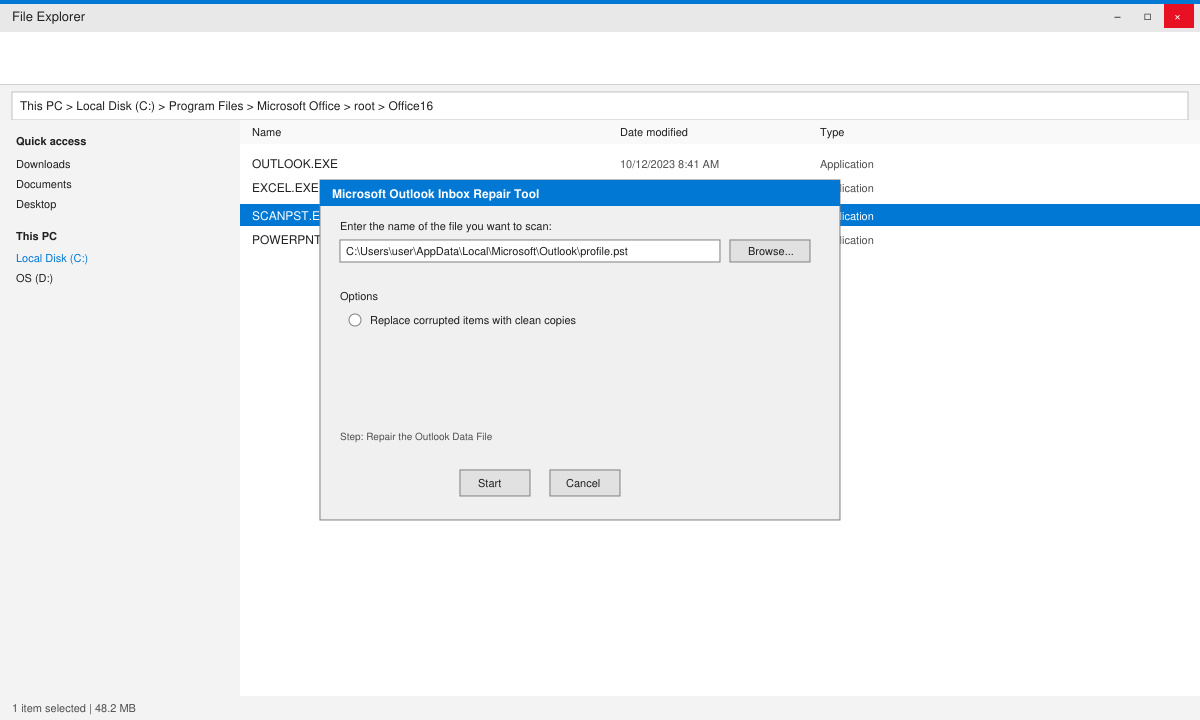Sort files by Type column header

click(832, 132)
